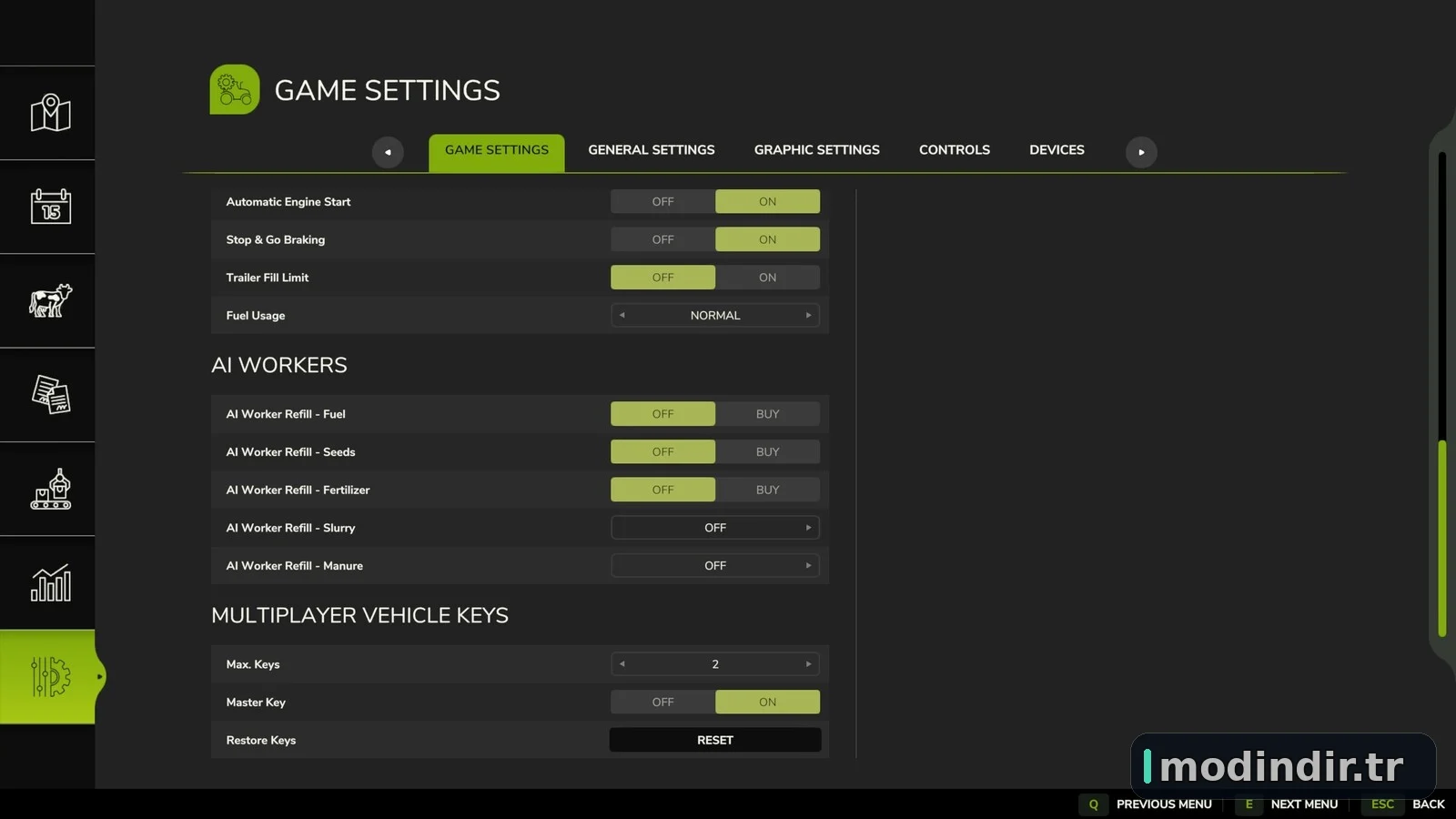Set Stop & Go Braking to ON
This screenshot has height=819, width=1456.
(767, 239)
